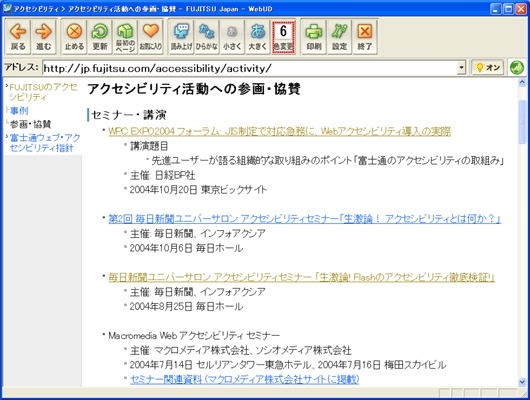Click the text 2004年10月20日 東京ビックサイト
530x400 pixels.
(x=198, y=190)
